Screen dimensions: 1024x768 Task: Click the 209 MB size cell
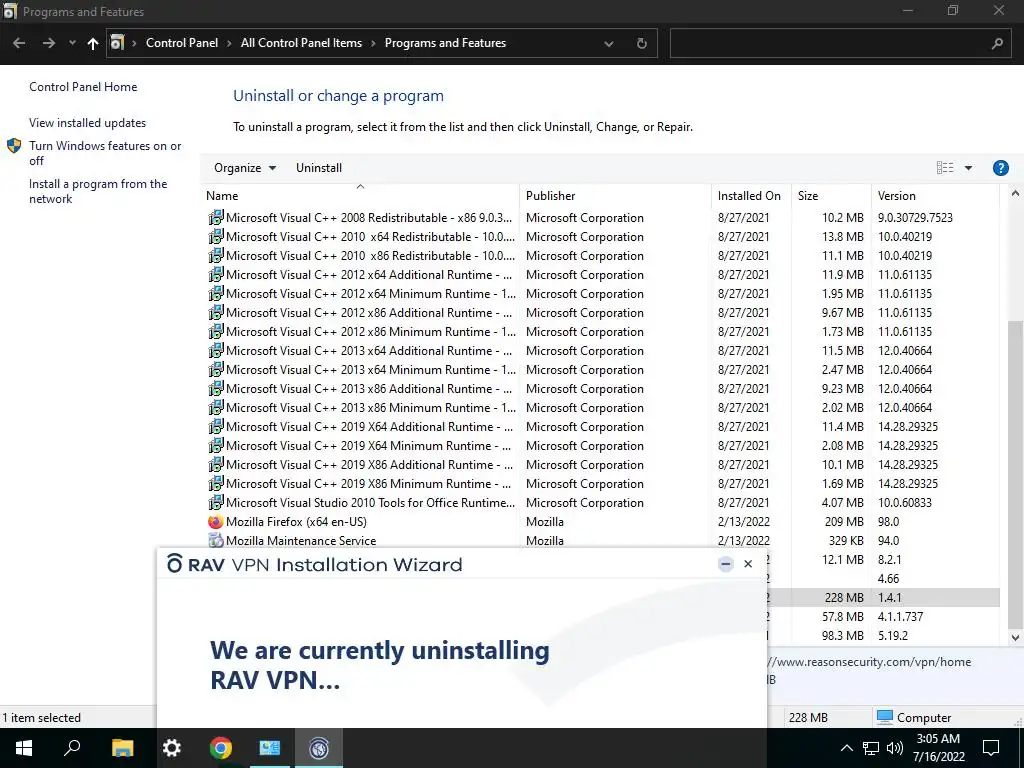844,522
